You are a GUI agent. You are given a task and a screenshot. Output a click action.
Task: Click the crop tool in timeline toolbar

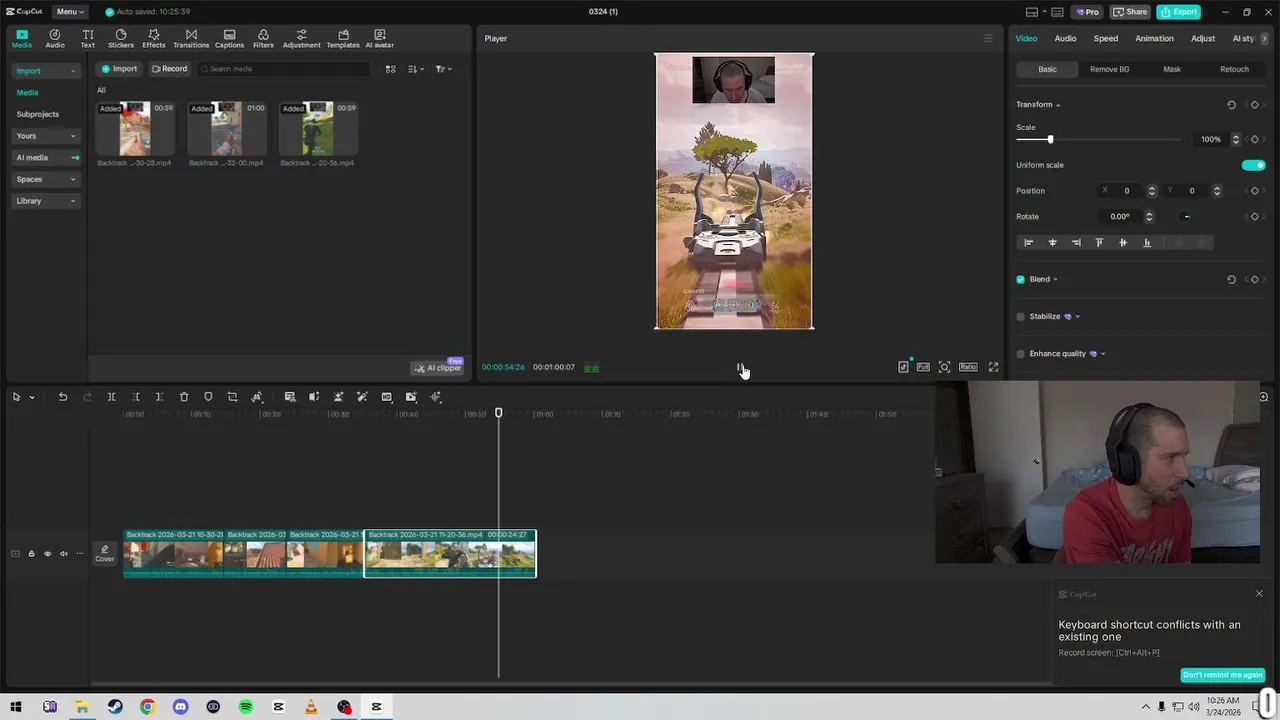pos(232,397)
